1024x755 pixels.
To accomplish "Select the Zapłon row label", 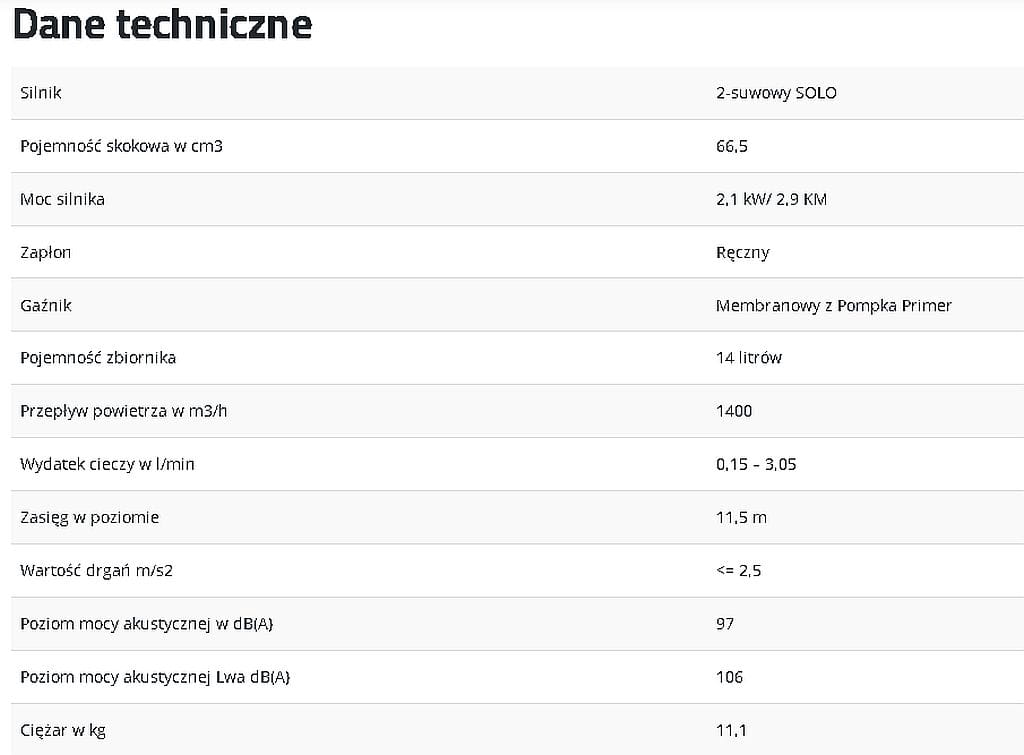I will point(46,253).
